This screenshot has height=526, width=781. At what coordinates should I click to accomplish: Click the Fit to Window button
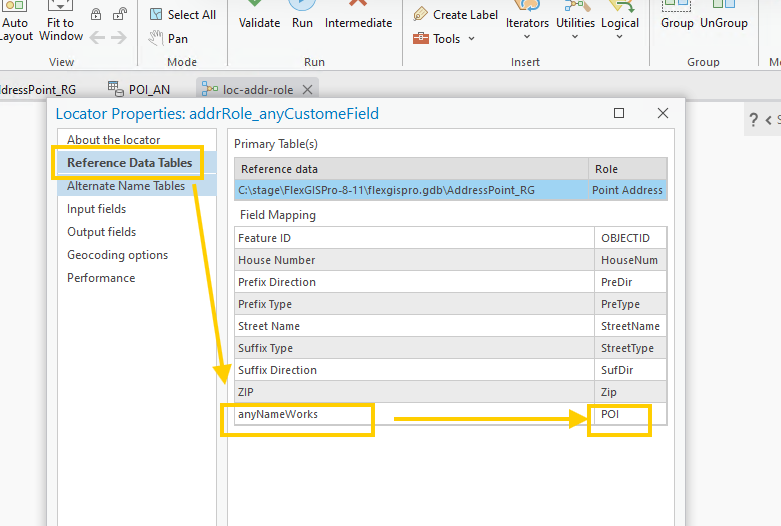point(61,22)
